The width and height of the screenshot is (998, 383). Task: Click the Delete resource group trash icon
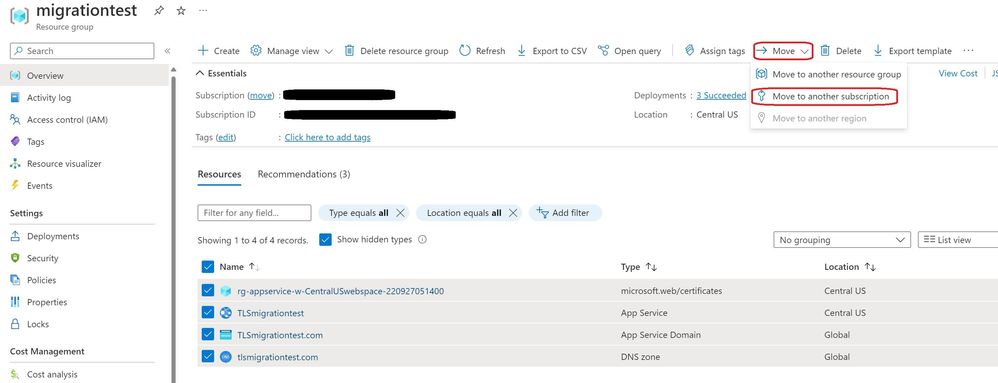(x=349, y=51)
